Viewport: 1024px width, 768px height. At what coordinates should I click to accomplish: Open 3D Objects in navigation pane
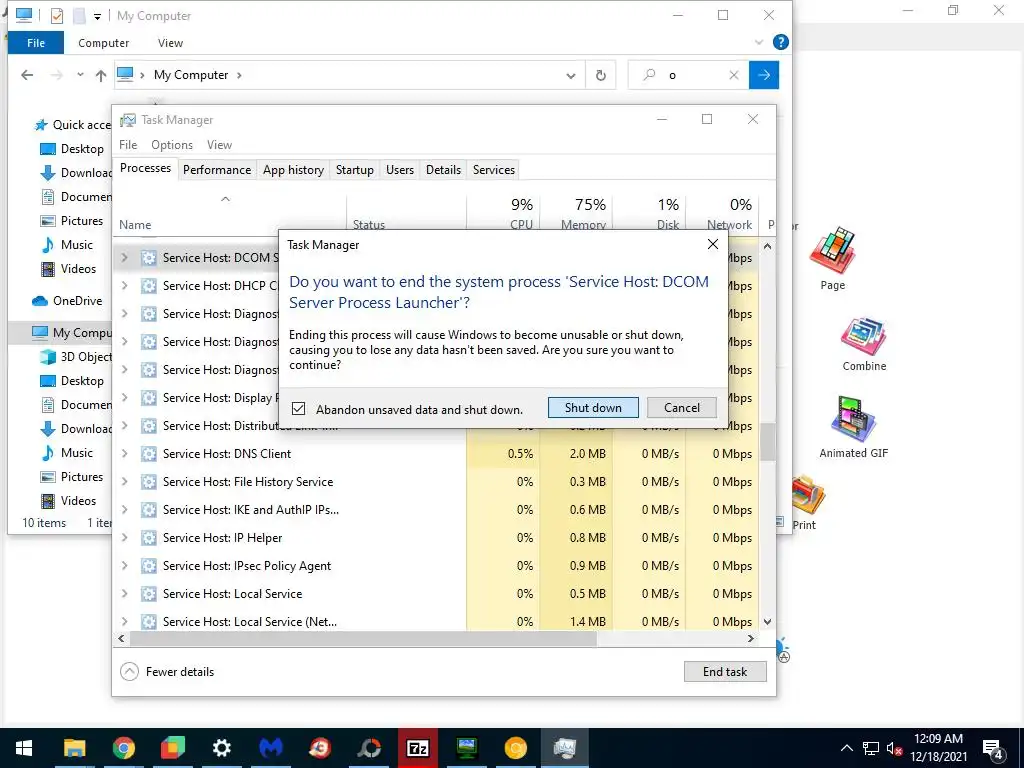(x=76, y=357)
